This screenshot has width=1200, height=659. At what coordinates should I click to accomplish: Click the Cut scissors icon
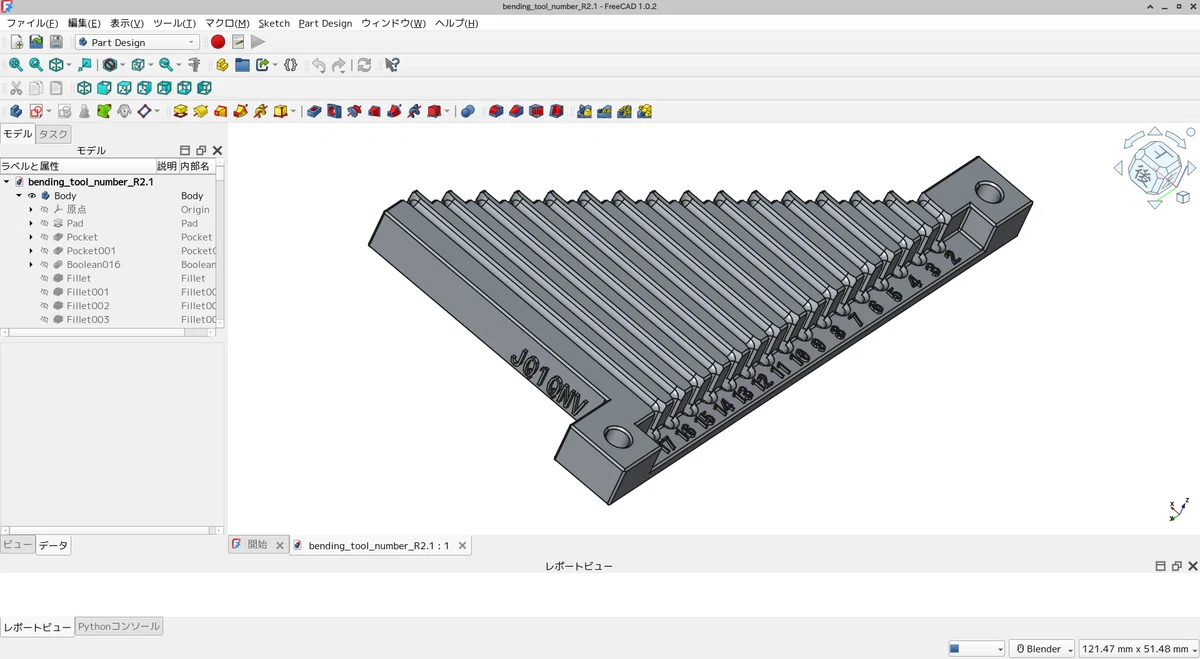[16, 88]
